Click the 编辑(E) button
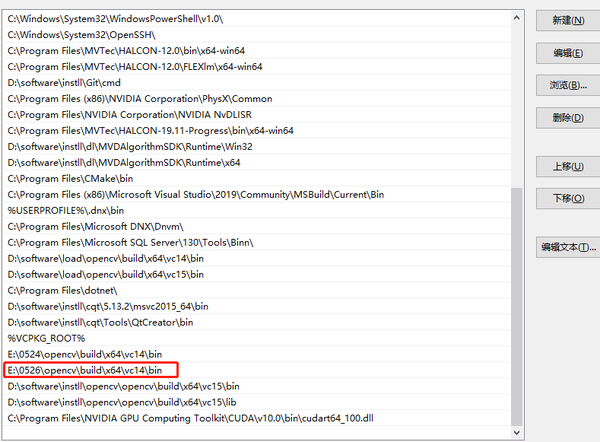Screen dimensions: 600x442 coord(568,53)
